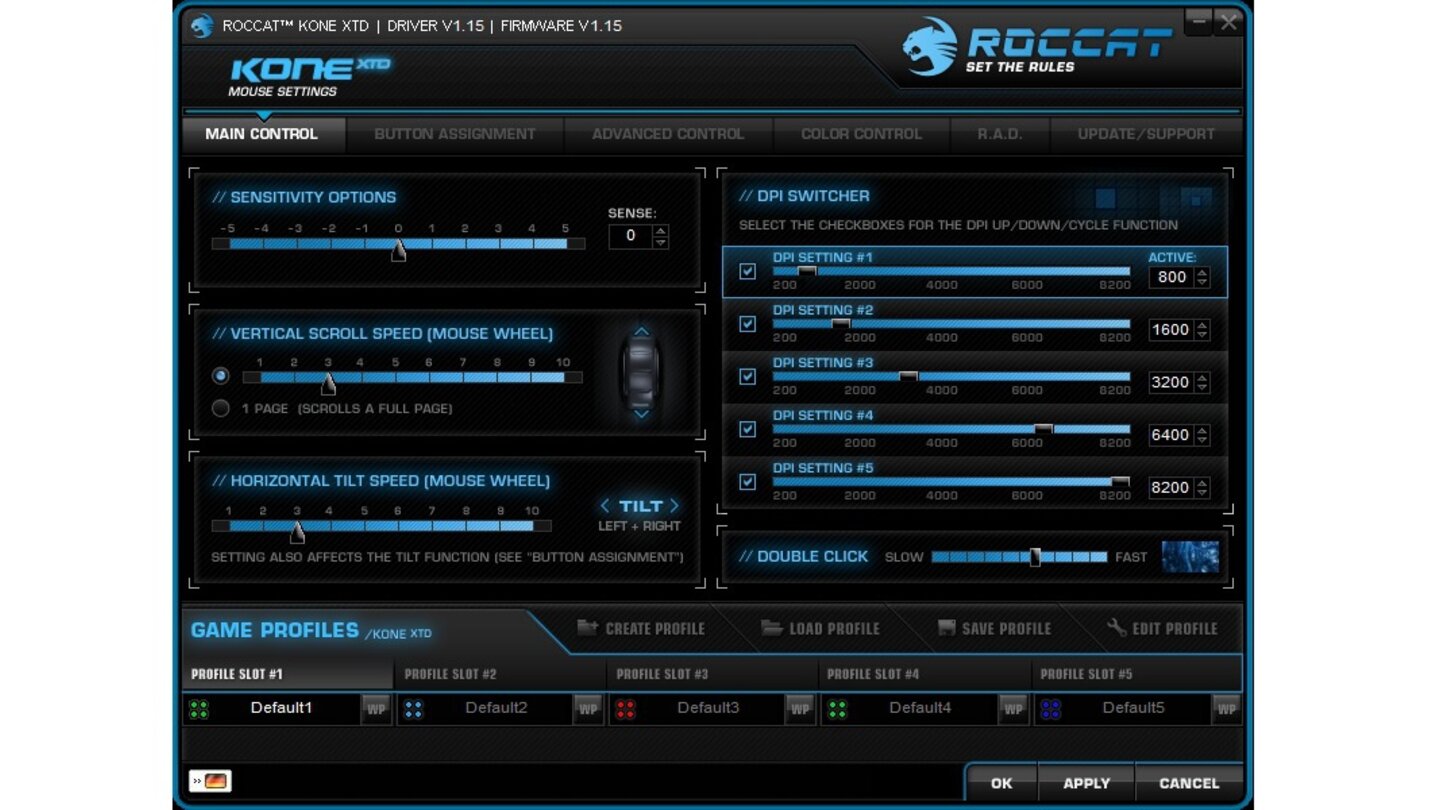
Task: Select Profile Slot #2 tab
Action: [x=500, y=674]
